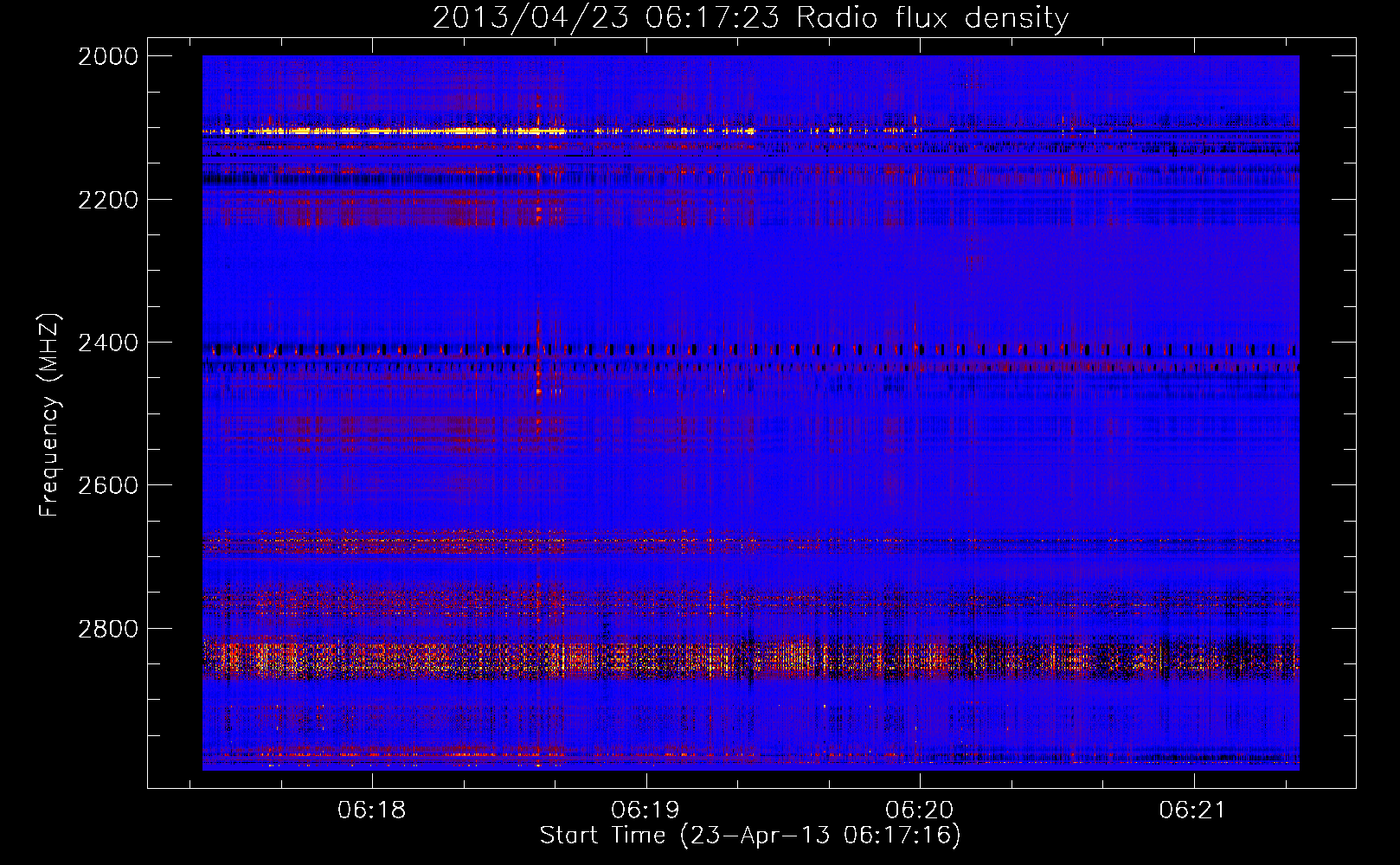The width and height of the screenshot is (1400, 865).
Task: Click the plot title 'Radio flux density'
Action: 932,18
